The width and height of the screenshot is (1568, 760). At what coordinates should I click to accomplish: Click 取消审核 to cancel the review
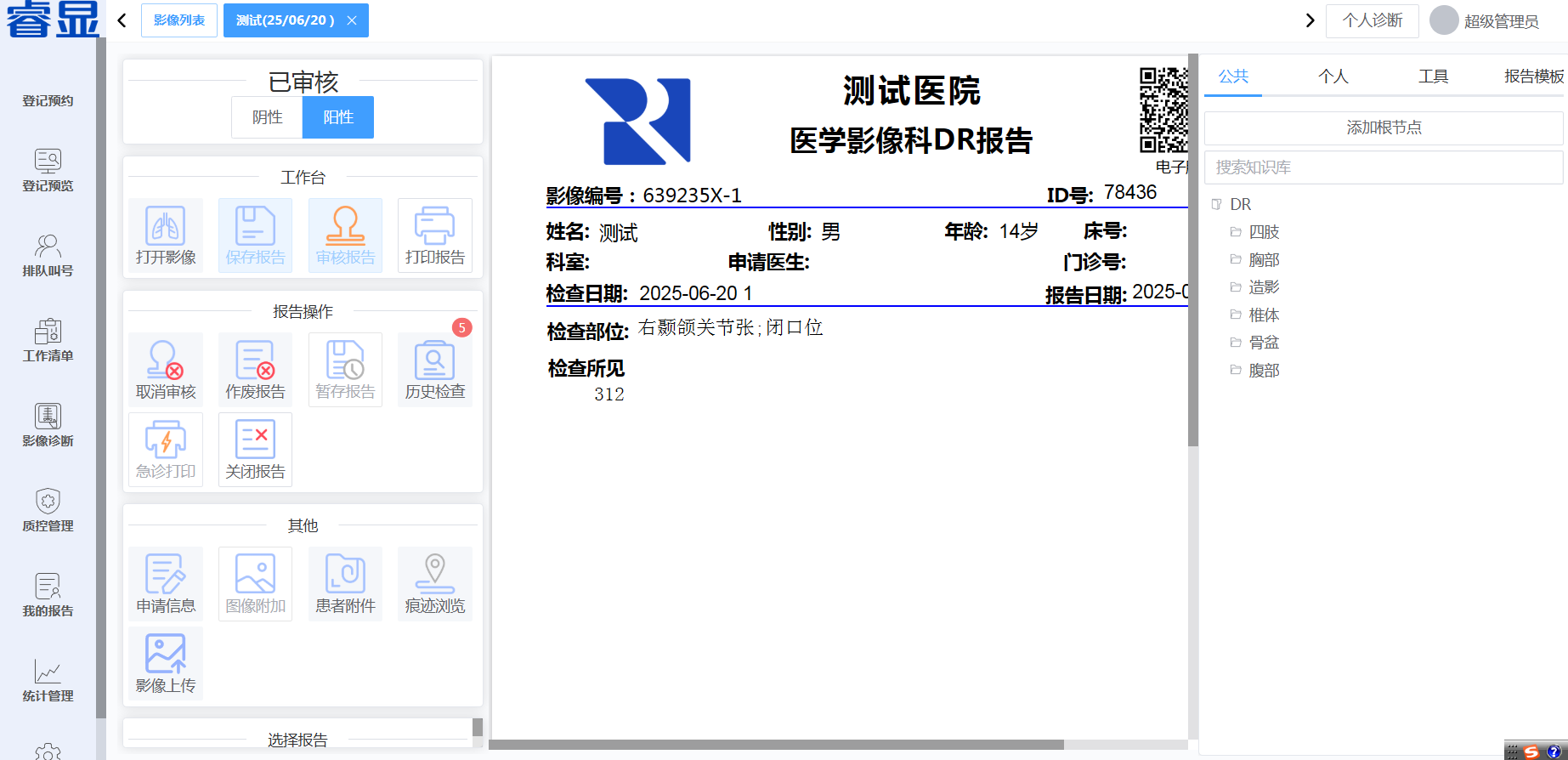[x=166, y=369]
